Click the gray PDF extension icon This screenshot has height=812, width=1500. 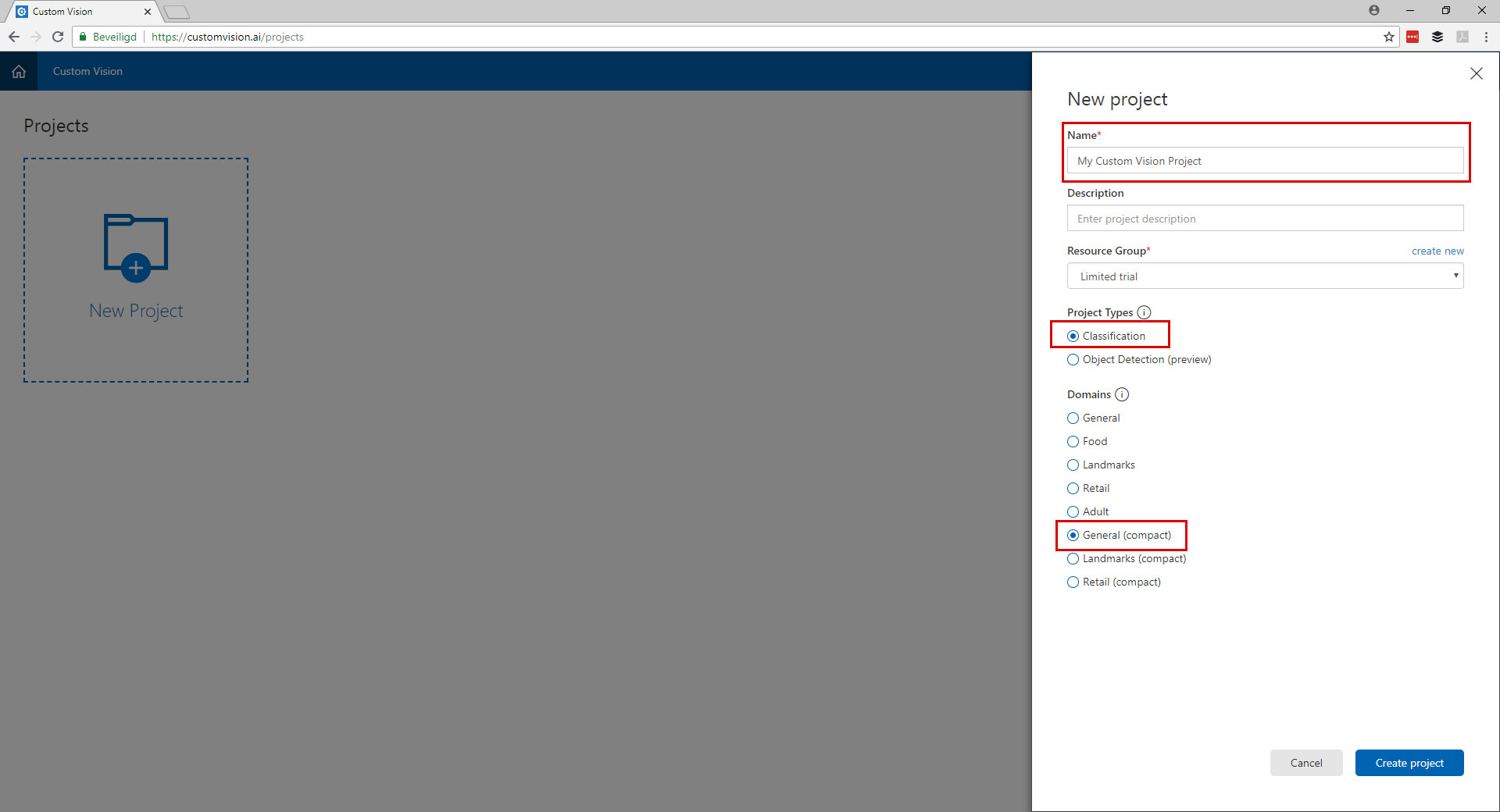pos(1462,37)
